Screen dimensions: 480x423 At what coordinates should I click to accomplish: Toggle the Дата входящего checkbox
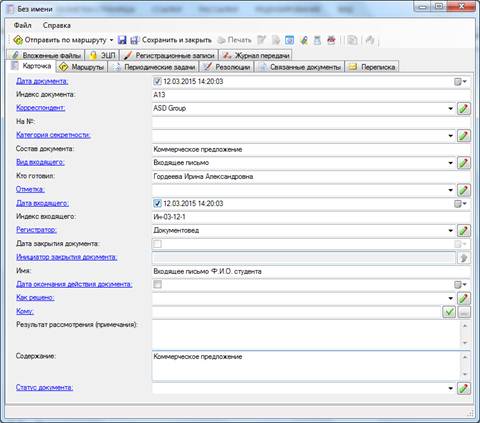157,203
